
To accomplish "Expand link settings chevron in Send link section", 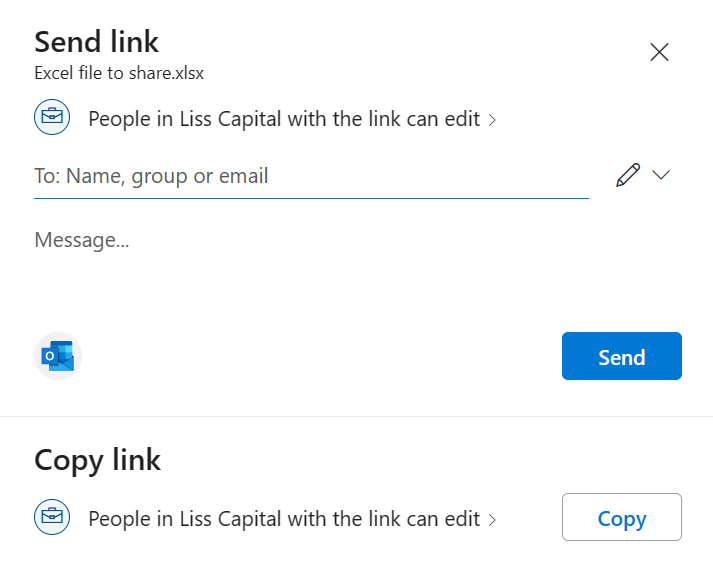I will point(492,120).
